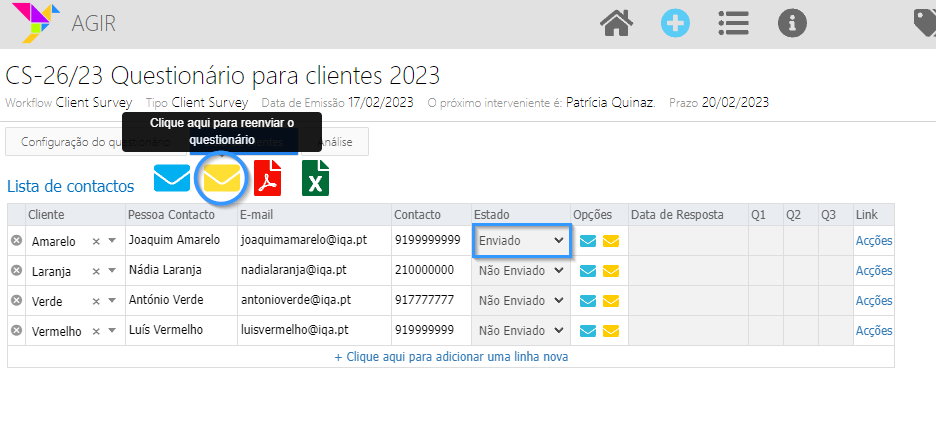Expand the Amarelo client dropdown arrow
Image resolution: width=936 pixels, height=428 pixels.
pyautogui.click(x=112, y=241)
